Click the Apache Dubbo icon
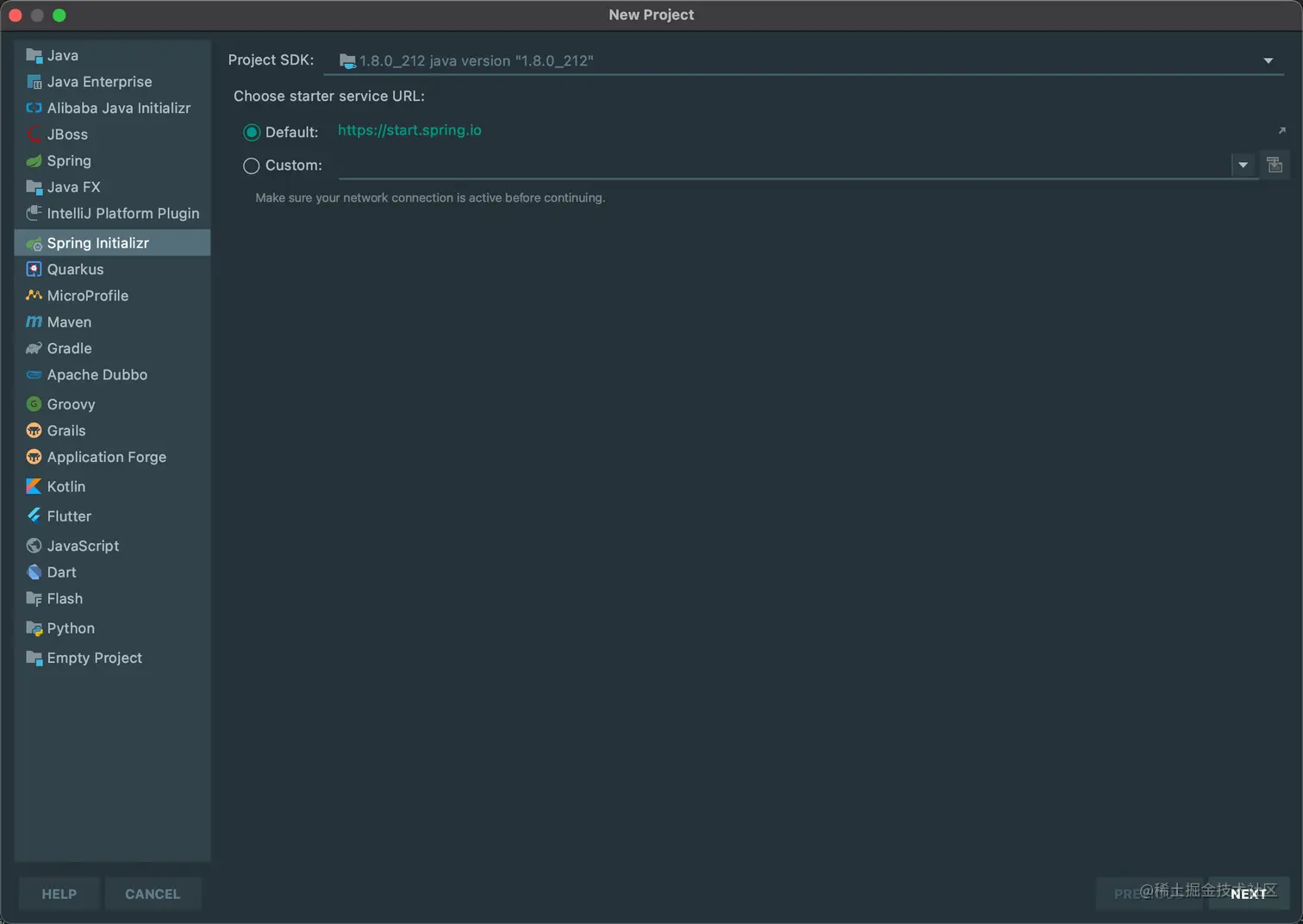 tap(34, 375)
